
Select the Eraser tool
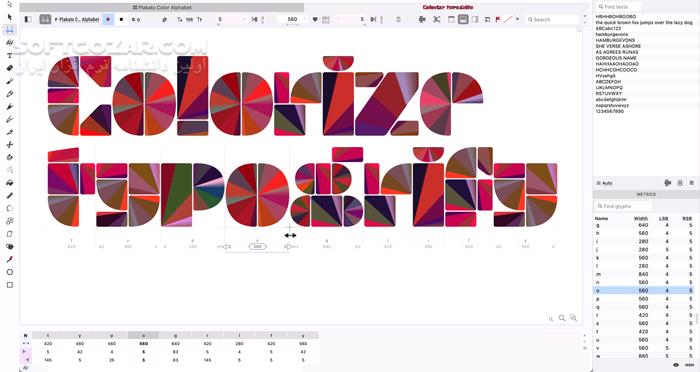pos(10,68)
